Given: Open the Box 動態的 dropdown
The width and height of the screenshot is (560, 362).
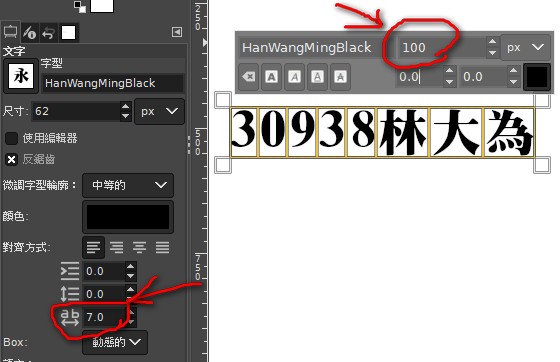Looking at the screenshot, I should [115, 342].
